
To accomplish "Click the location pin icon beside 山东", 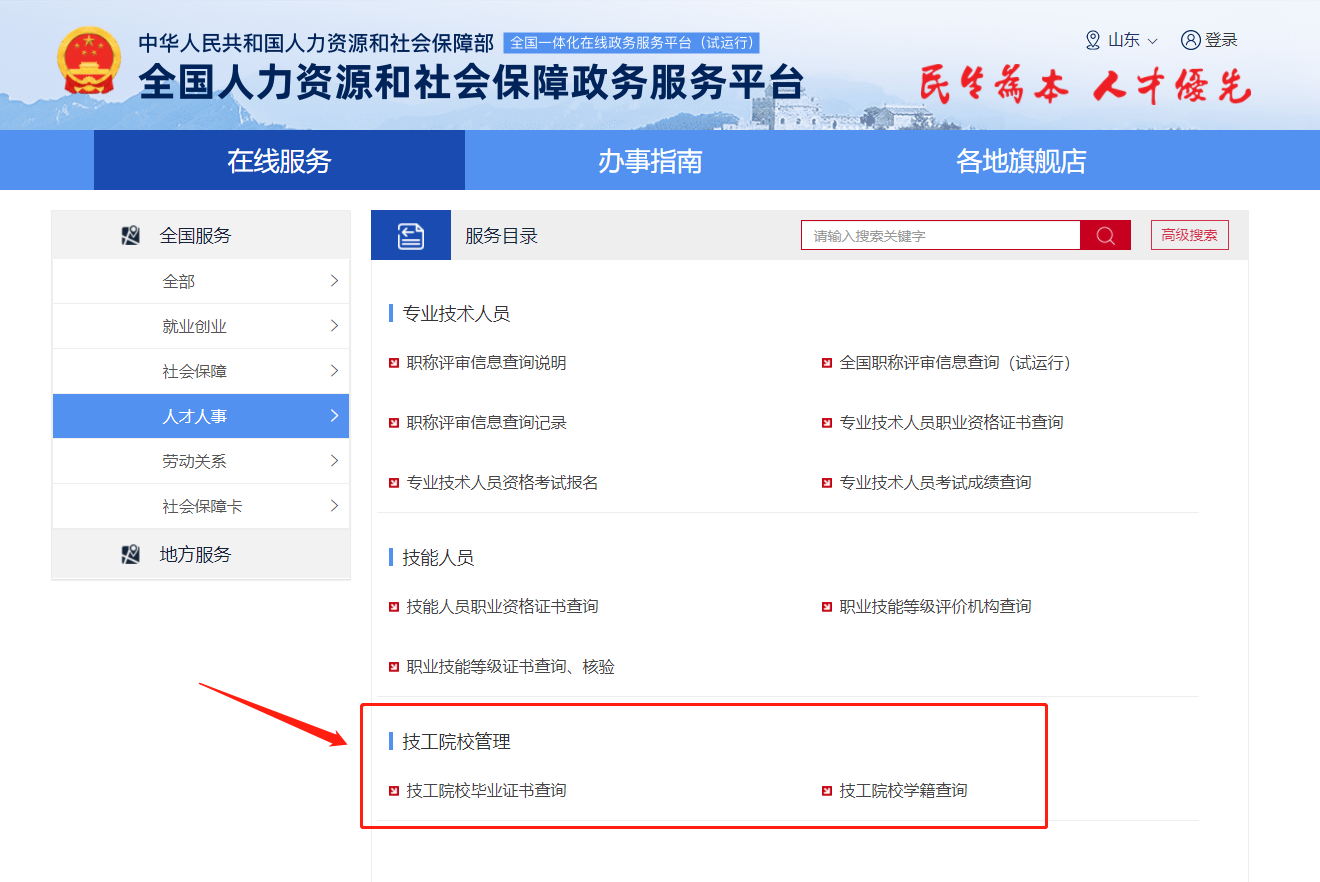I will pyautogui.click(x=1091, y=39).
